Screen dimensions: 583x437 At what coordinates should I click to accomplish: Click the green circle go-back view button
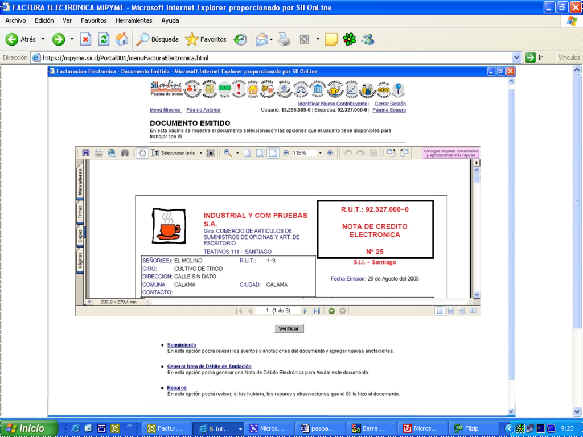332,311
